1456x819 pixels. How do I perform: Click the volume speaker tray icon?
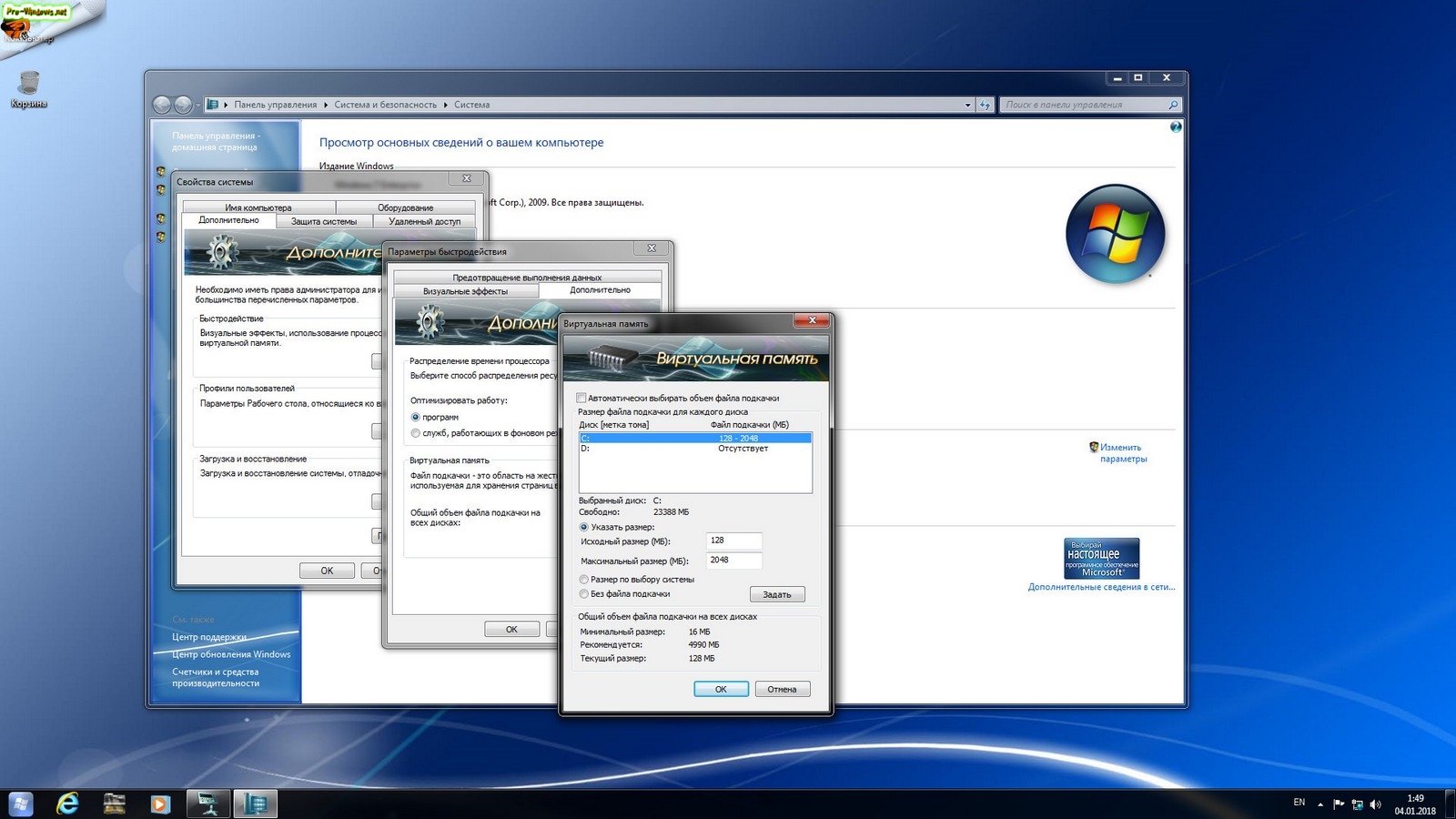(1375, 804)
